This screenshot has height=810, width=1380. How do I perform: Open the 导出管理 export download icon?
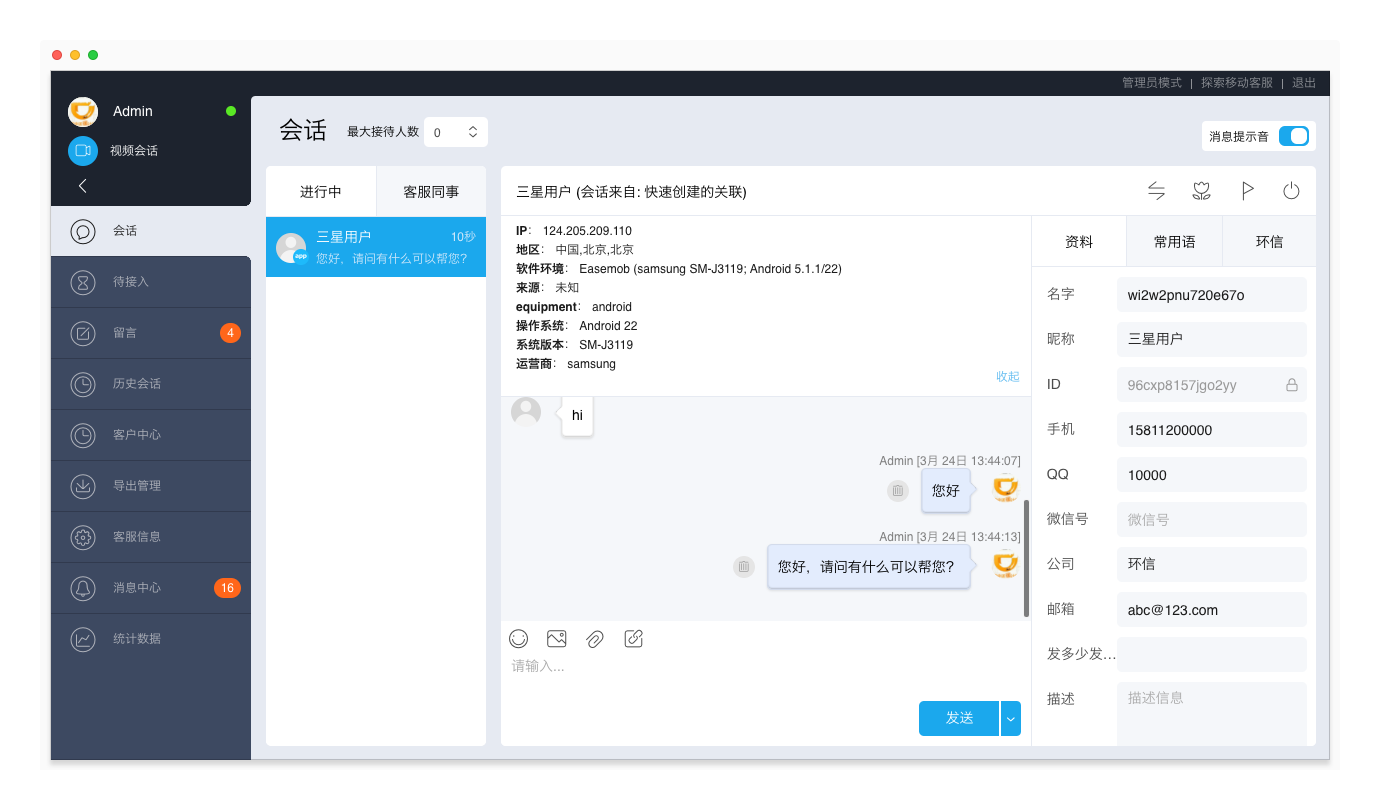point(83,486)
